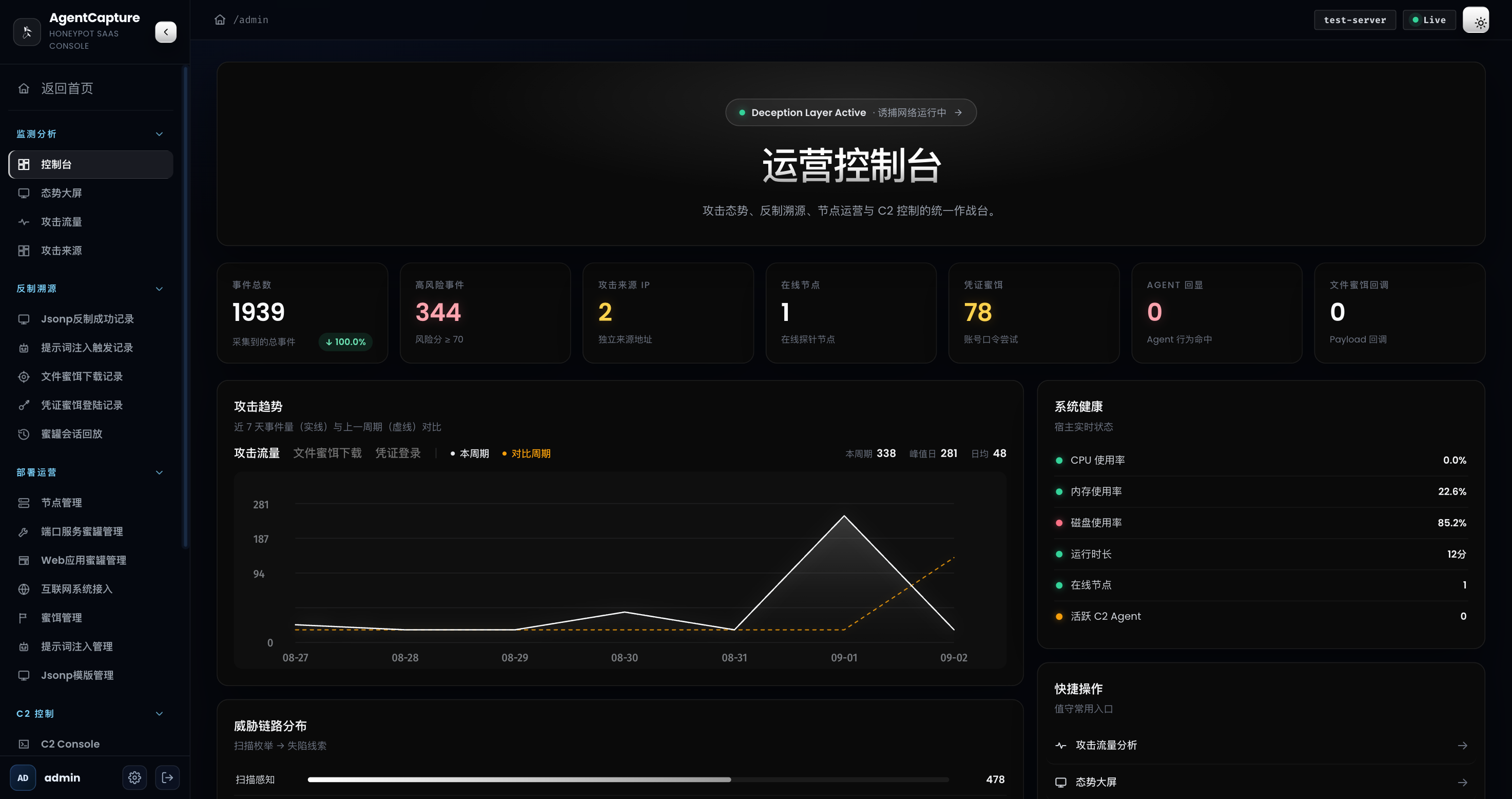Click the Deception Layer Active banner

pyautogui.click(x=850, y=112)
